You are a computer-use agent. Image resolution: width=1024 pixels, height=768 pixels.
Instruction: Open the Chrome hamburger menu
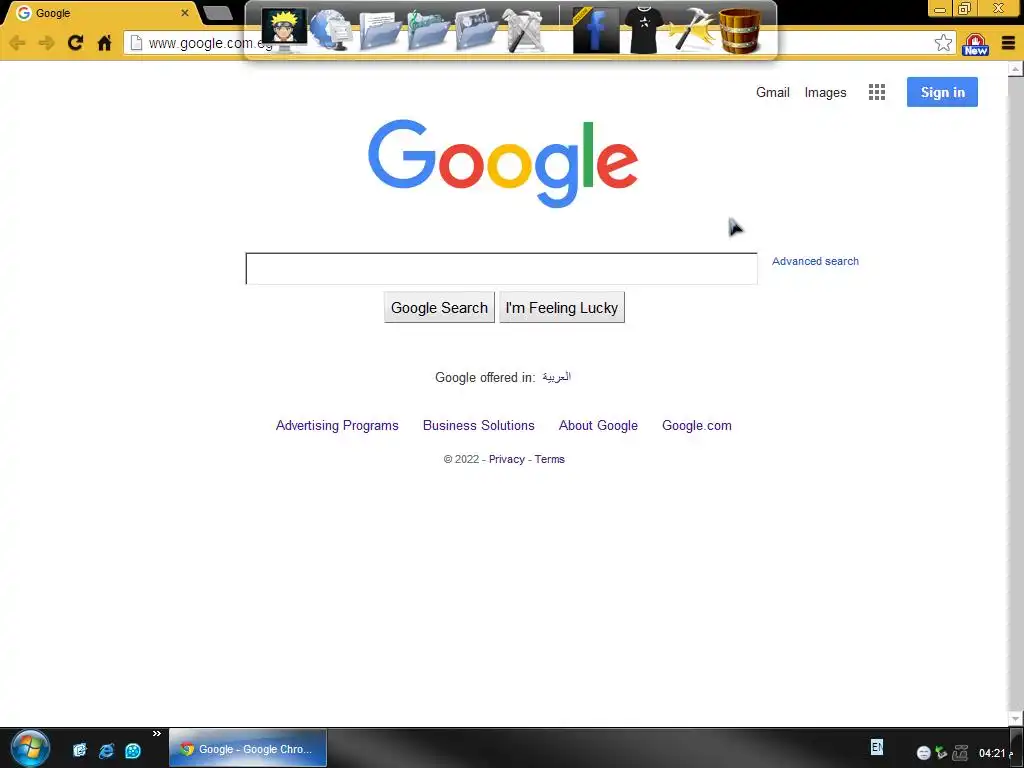tap(1008, 44)
